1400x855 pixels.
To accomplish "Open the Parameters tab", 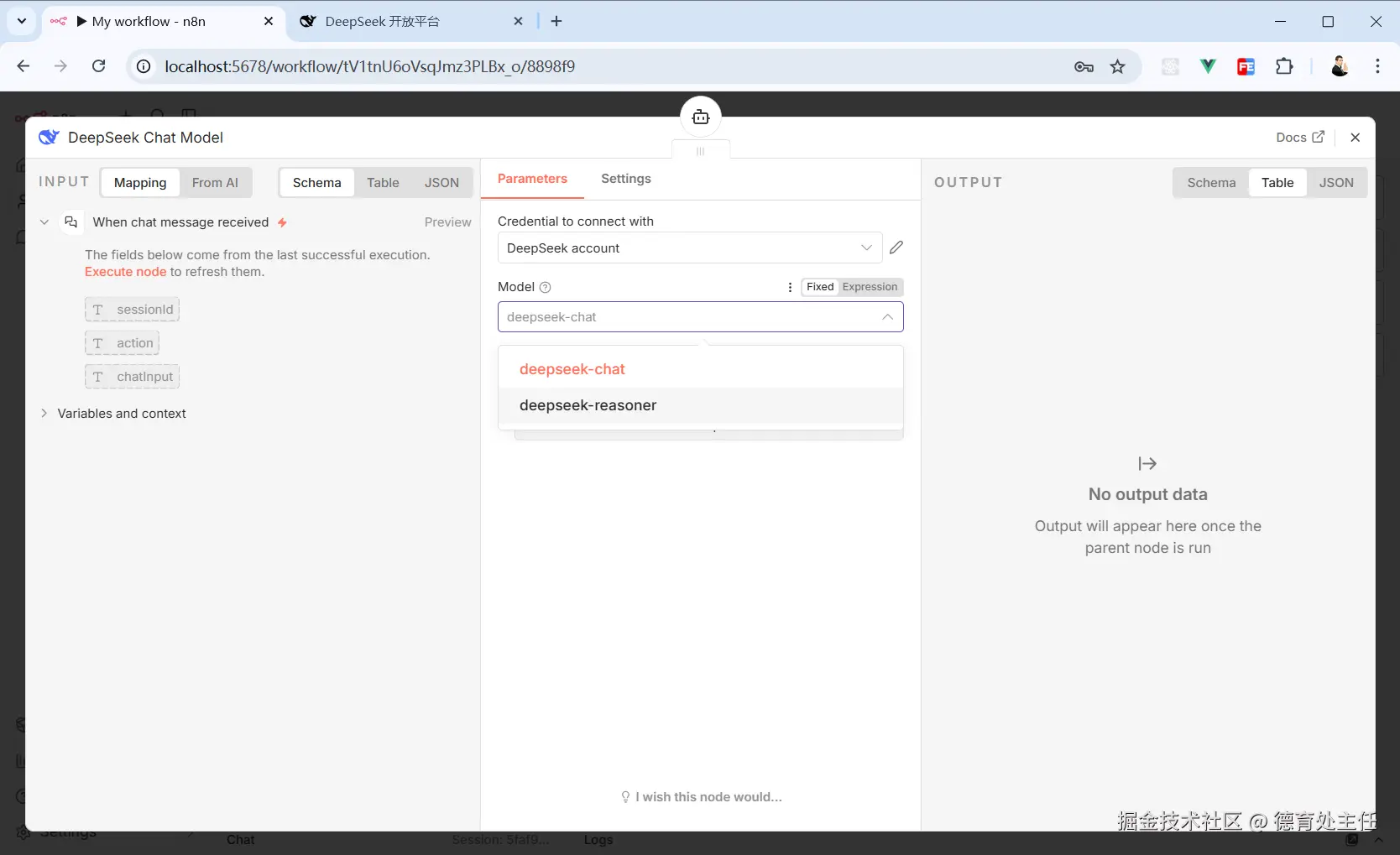I will coord(532,179).
